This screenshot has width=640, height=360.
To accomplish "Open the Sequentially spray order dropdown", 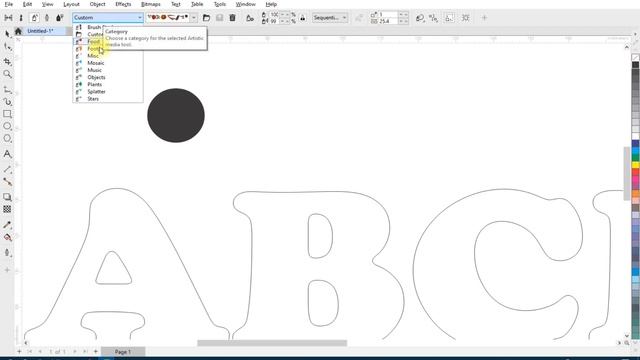I will point(330,18).
